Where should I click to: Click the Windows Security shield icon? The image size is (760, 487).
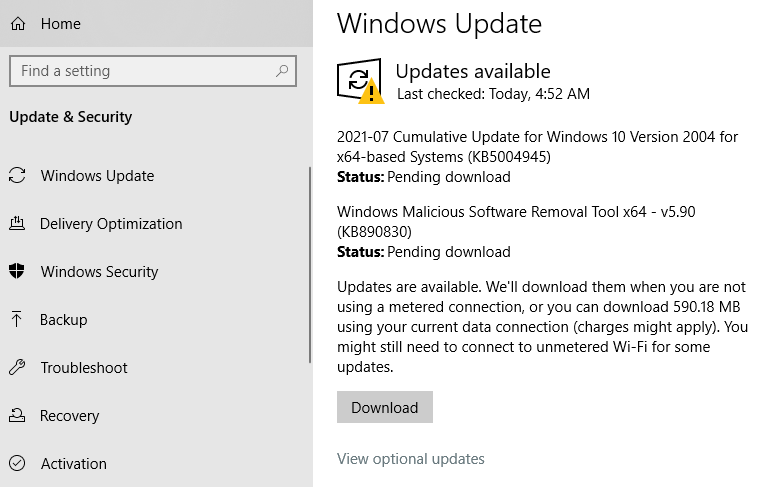(17, 271)
